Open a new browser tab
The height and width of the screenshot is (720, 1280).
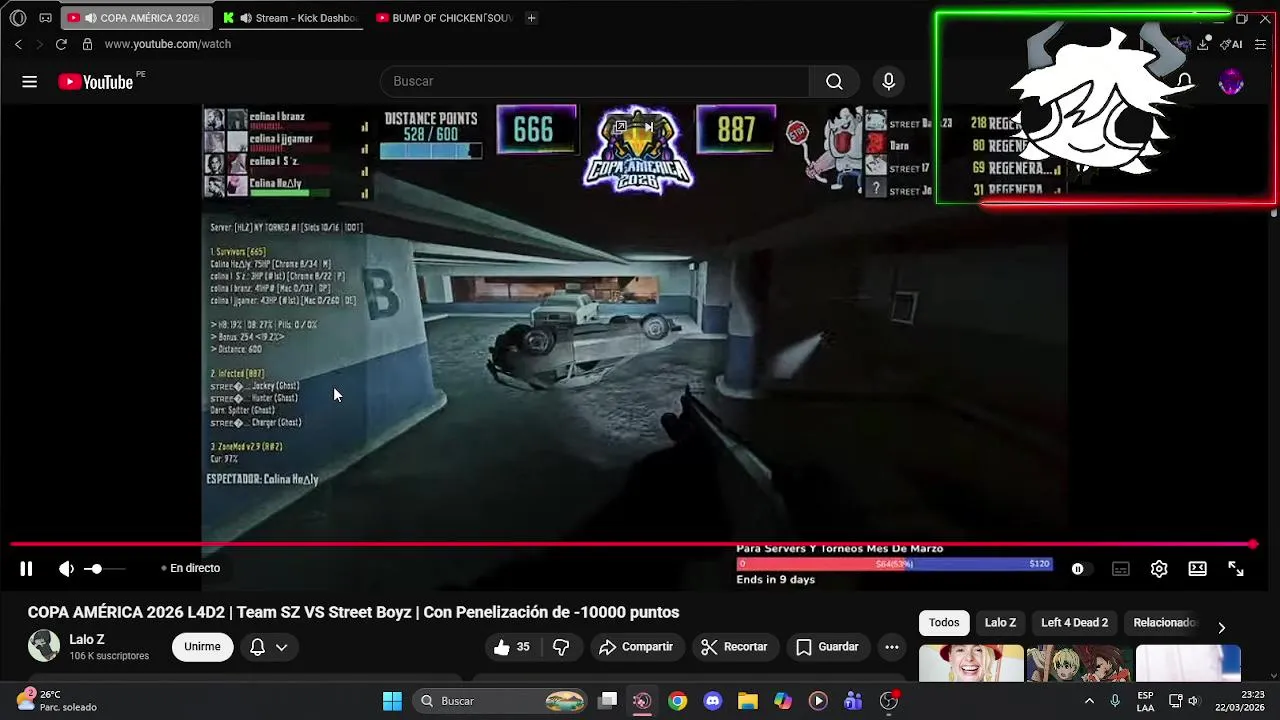pos(531,18)
